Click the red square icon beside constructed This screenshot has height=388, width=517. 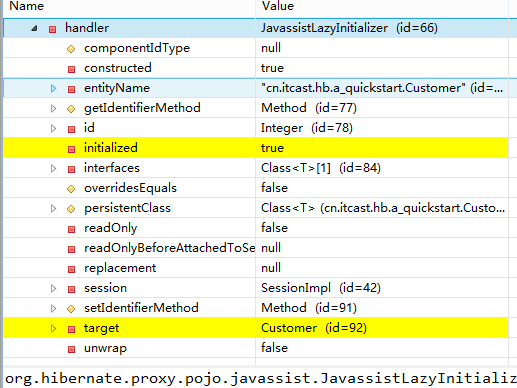tap(71, 69)
